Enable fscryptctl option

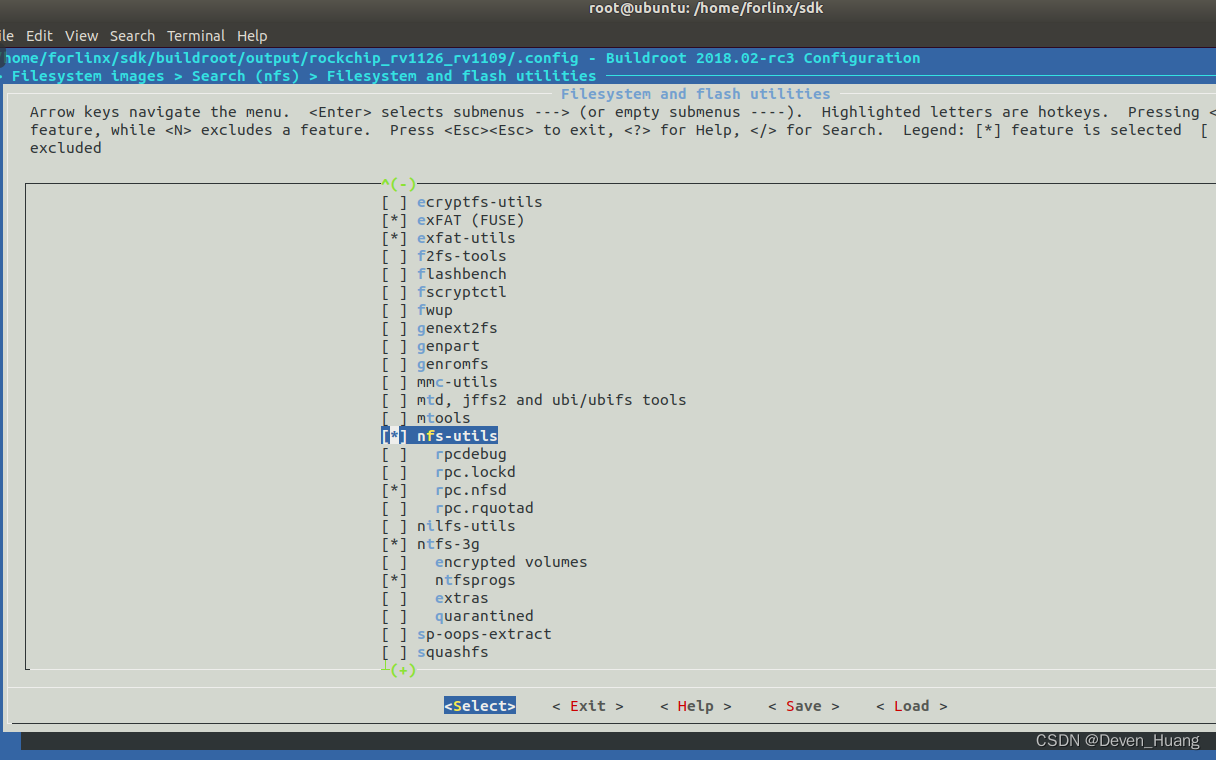[394, 292]
